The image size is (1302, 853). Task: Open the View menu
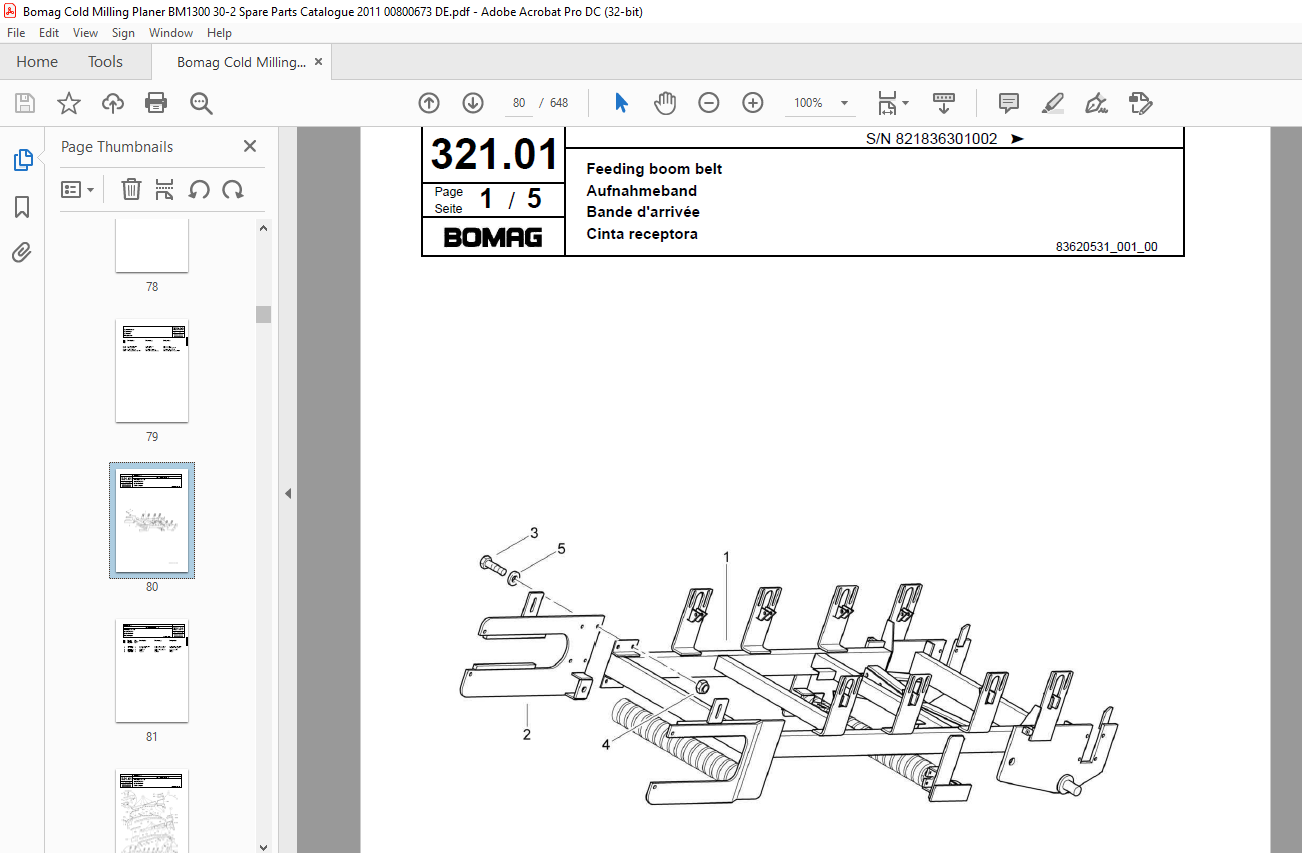click(86, 33)
